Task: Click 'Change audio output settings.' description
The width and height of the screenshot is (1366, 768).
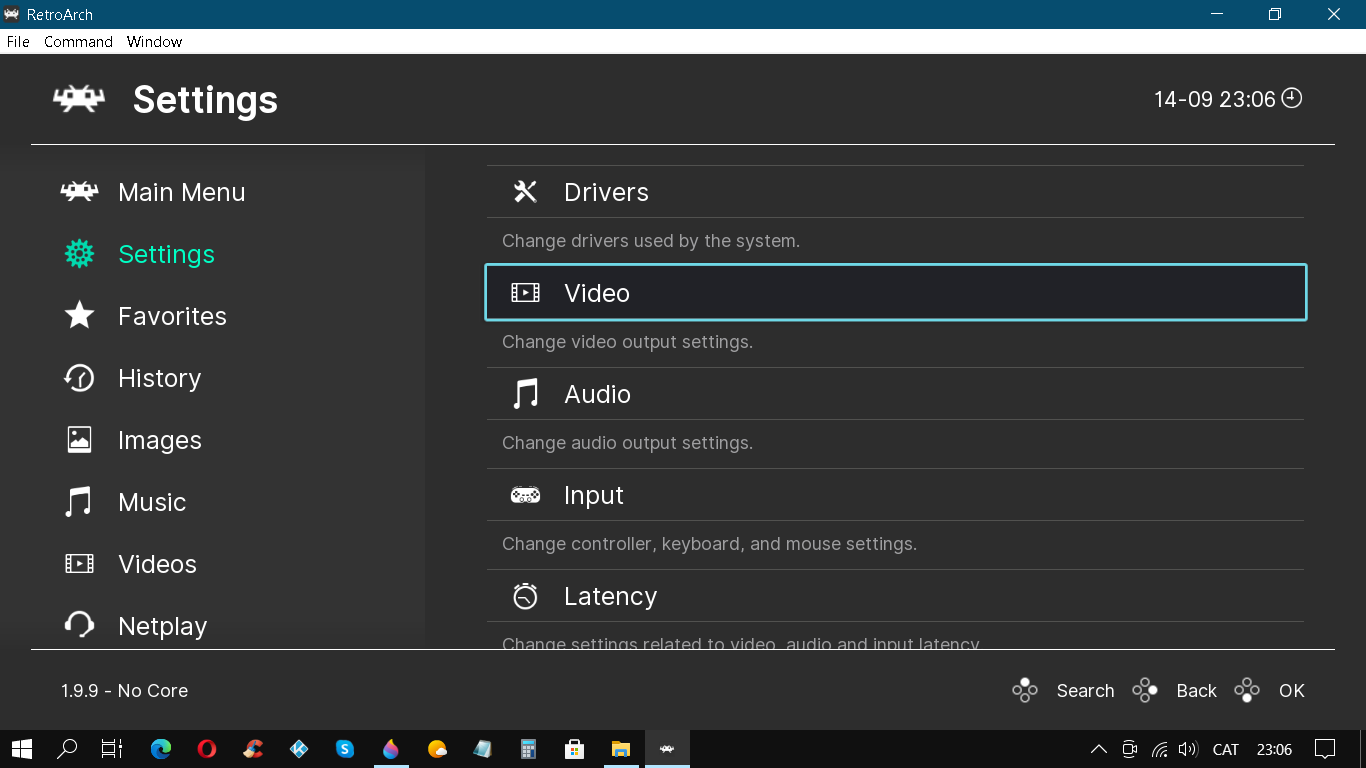Action: tap(627, 443)
